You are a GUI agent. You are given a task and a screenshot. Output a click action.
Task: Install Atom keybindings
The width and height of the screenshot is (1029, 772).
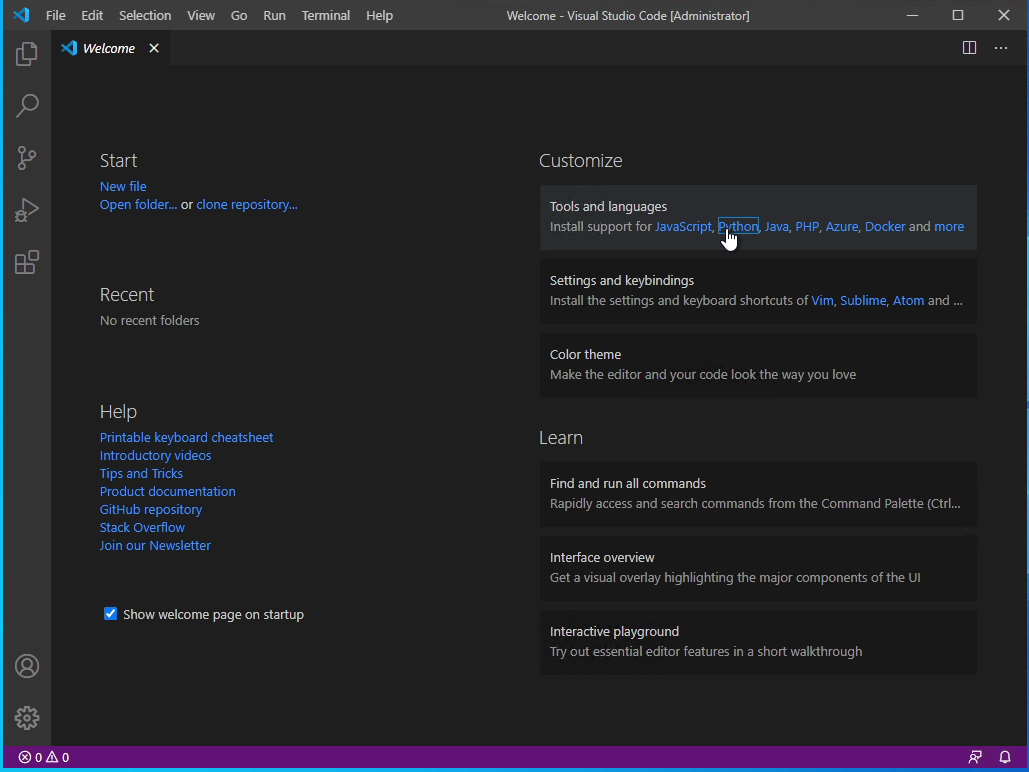(x=908, y=301)
